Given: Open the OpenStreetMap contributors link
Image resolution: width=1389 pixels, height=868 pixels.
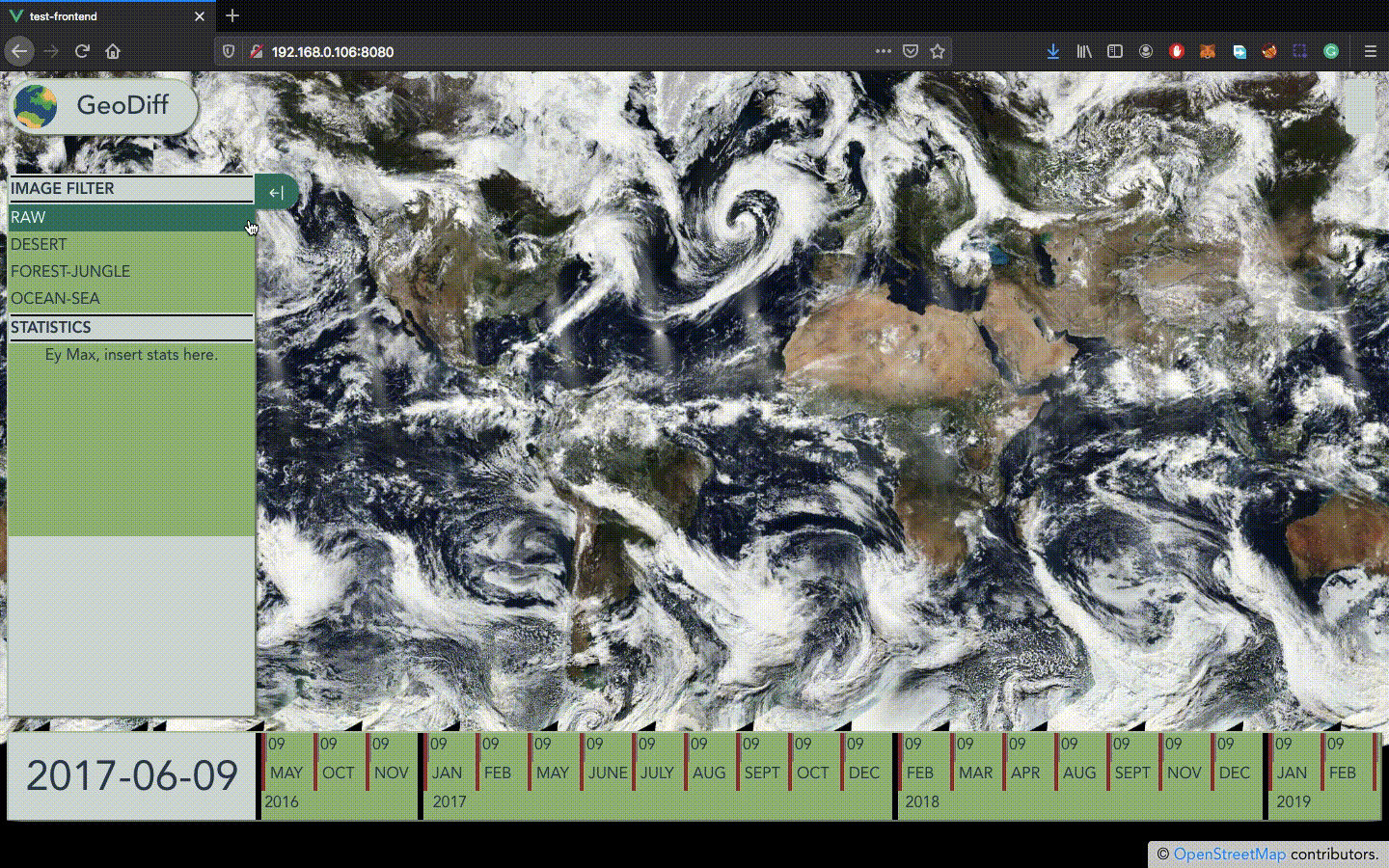Looking at the screenshot, I should point(1229,854).
